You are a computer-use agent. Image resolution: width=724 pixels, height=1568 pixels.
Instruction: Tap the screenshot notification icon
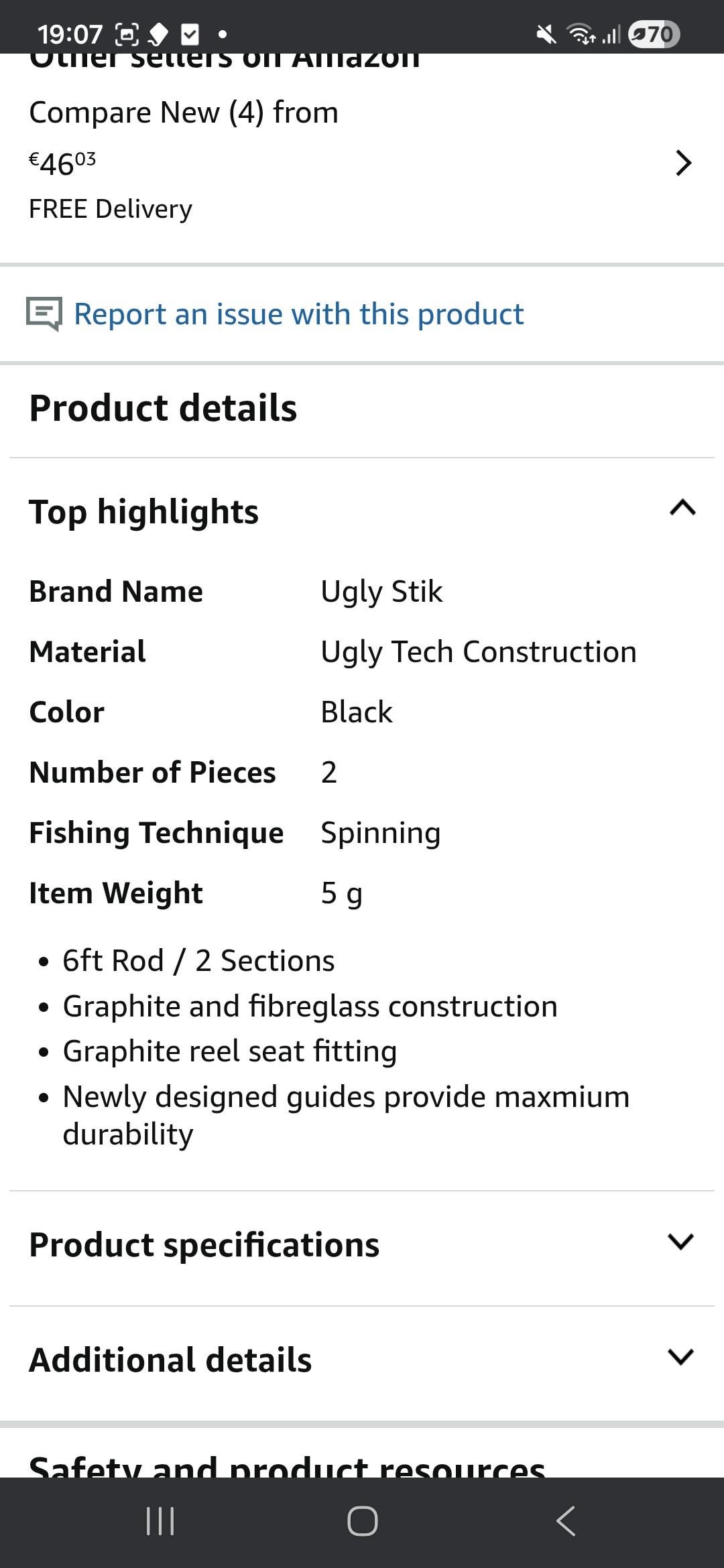coord(127,34)
